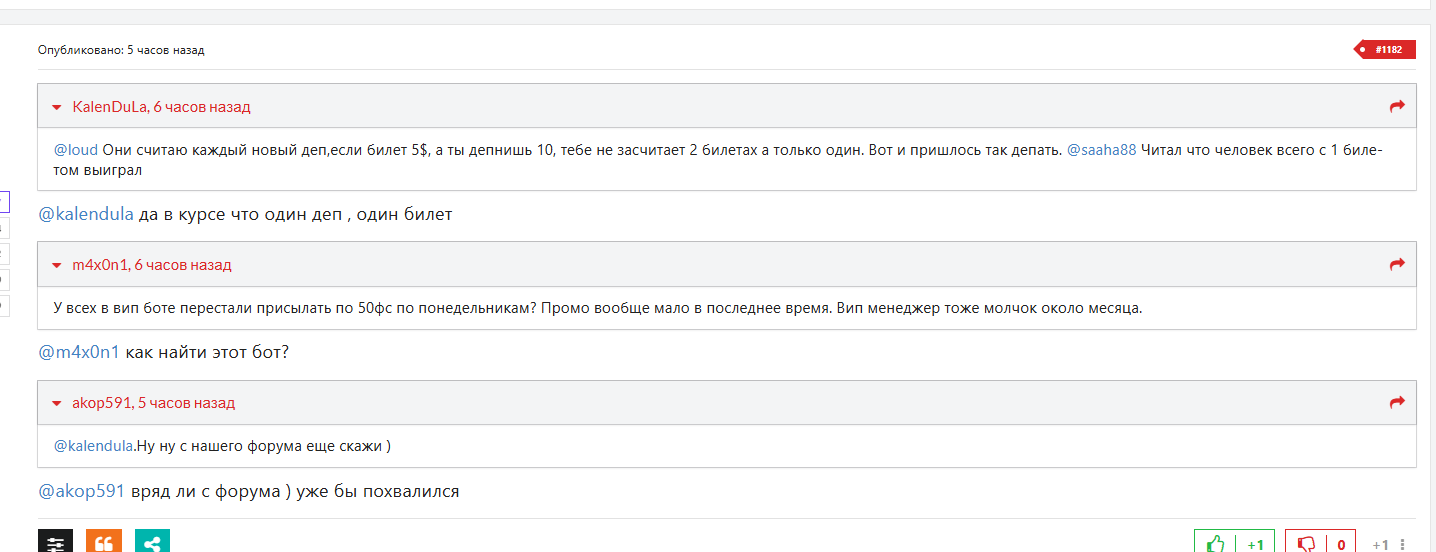
Task: Click the large @m4x0n1 mention in the reply
Action: tap(78, 352)
